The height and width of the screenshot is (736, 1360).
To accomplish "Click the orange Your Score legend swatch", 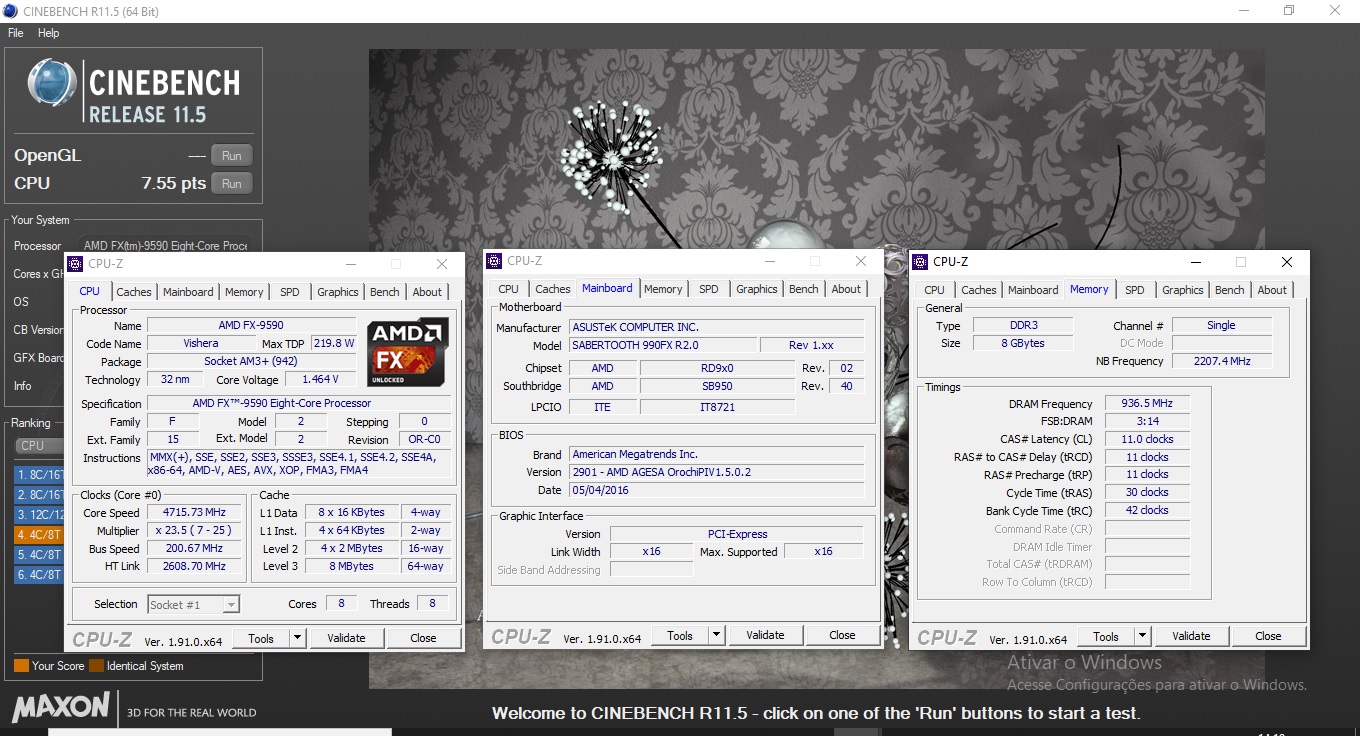I will point(21,665).
